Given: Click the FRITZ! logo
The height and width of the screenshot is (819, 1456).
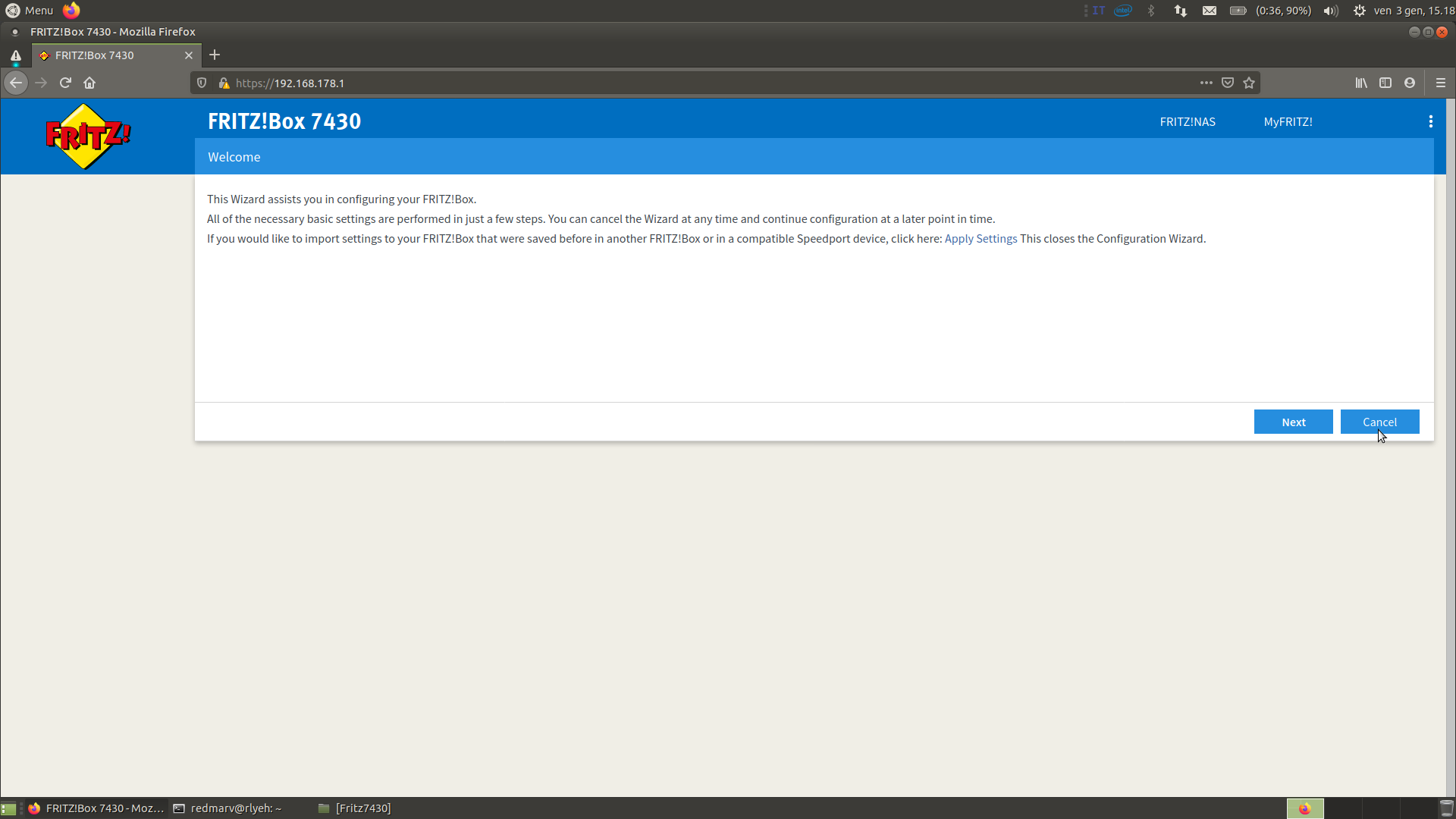Looking at the screenshot, I should pyautogui.click(x=88, y=136).
